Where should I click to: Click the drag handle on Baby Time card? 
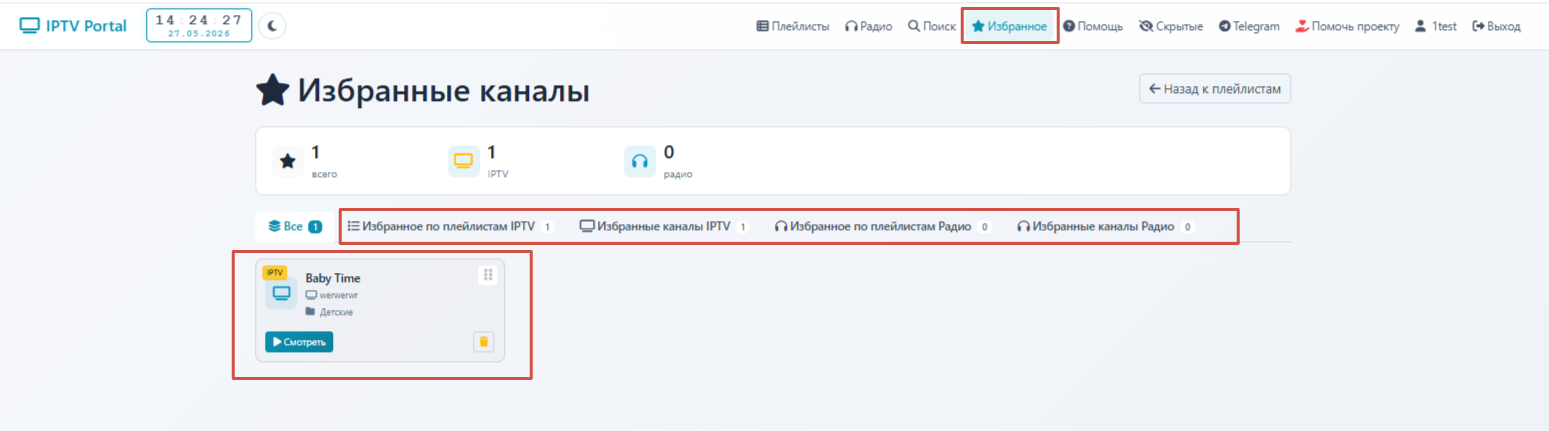(487, 275)
